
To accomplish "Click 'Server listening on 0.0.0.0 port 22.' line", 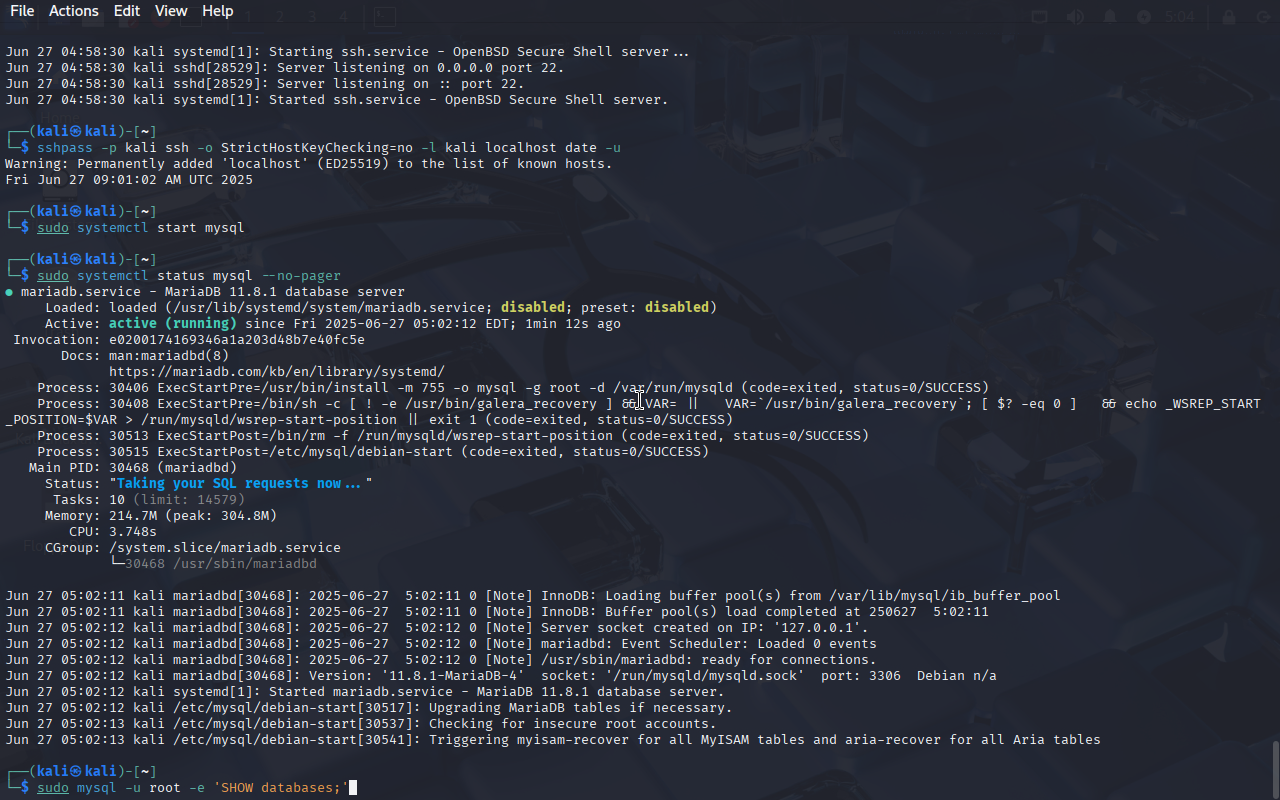I will [x=285, y=68].
